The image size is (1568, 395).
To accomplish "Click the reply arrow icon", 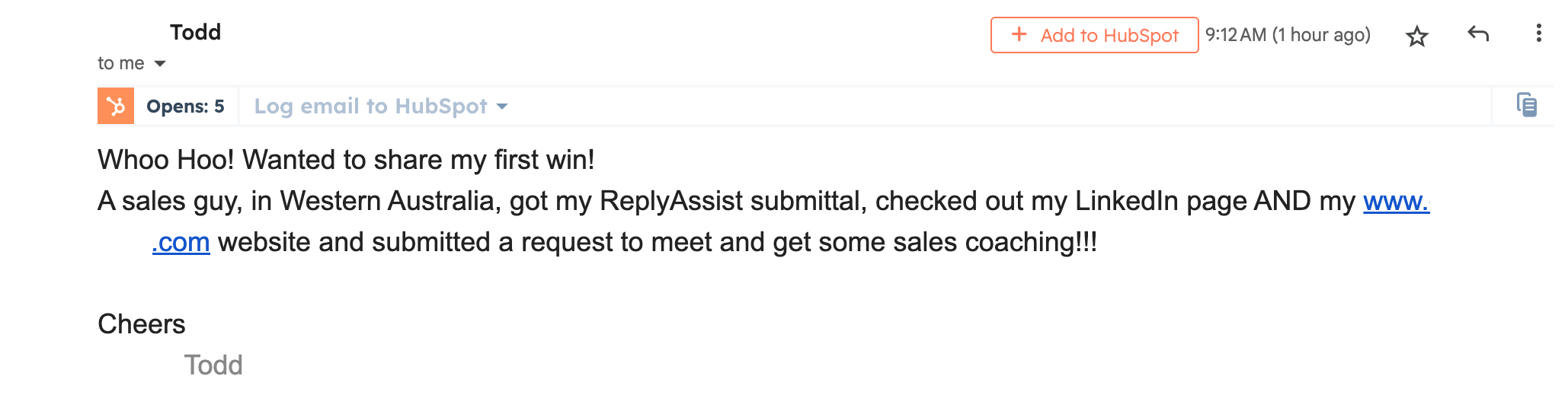I will click(x=1477, y=33).
